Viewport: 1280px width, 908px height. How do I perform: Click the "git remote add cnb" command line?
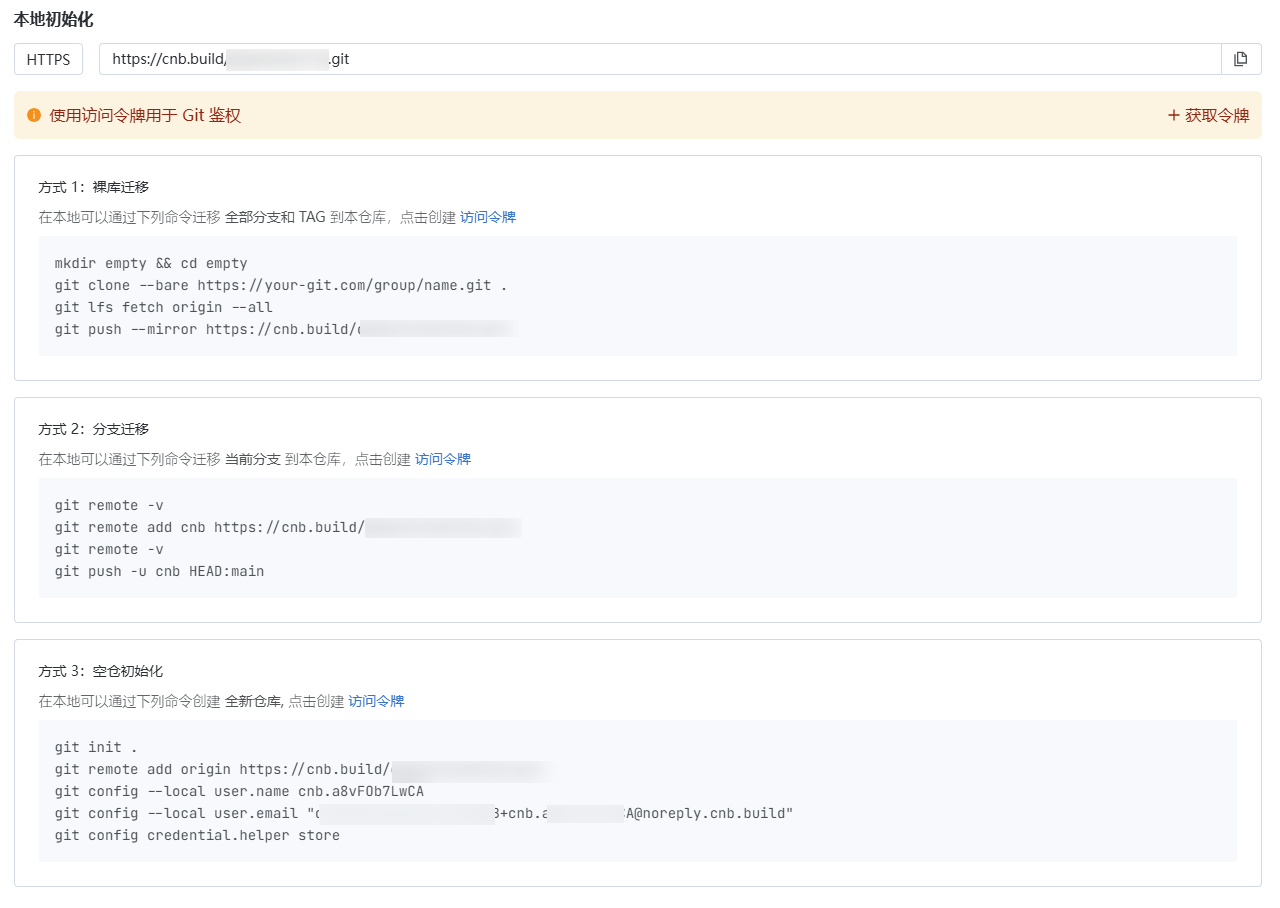[288, 527]
